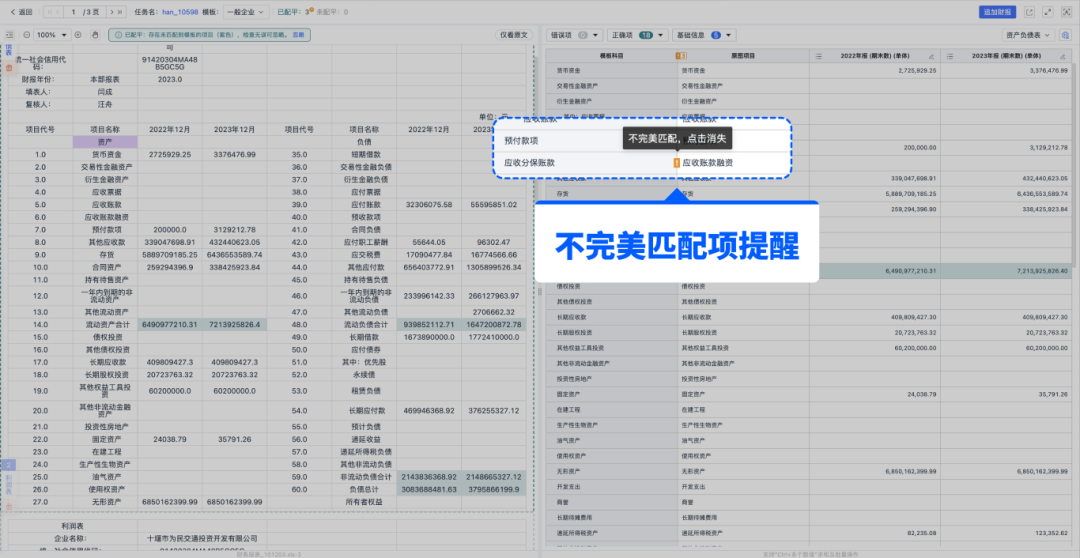Toggle the left sidebar collapse icon
The image size is (1080, 558).
click(9, 34)
